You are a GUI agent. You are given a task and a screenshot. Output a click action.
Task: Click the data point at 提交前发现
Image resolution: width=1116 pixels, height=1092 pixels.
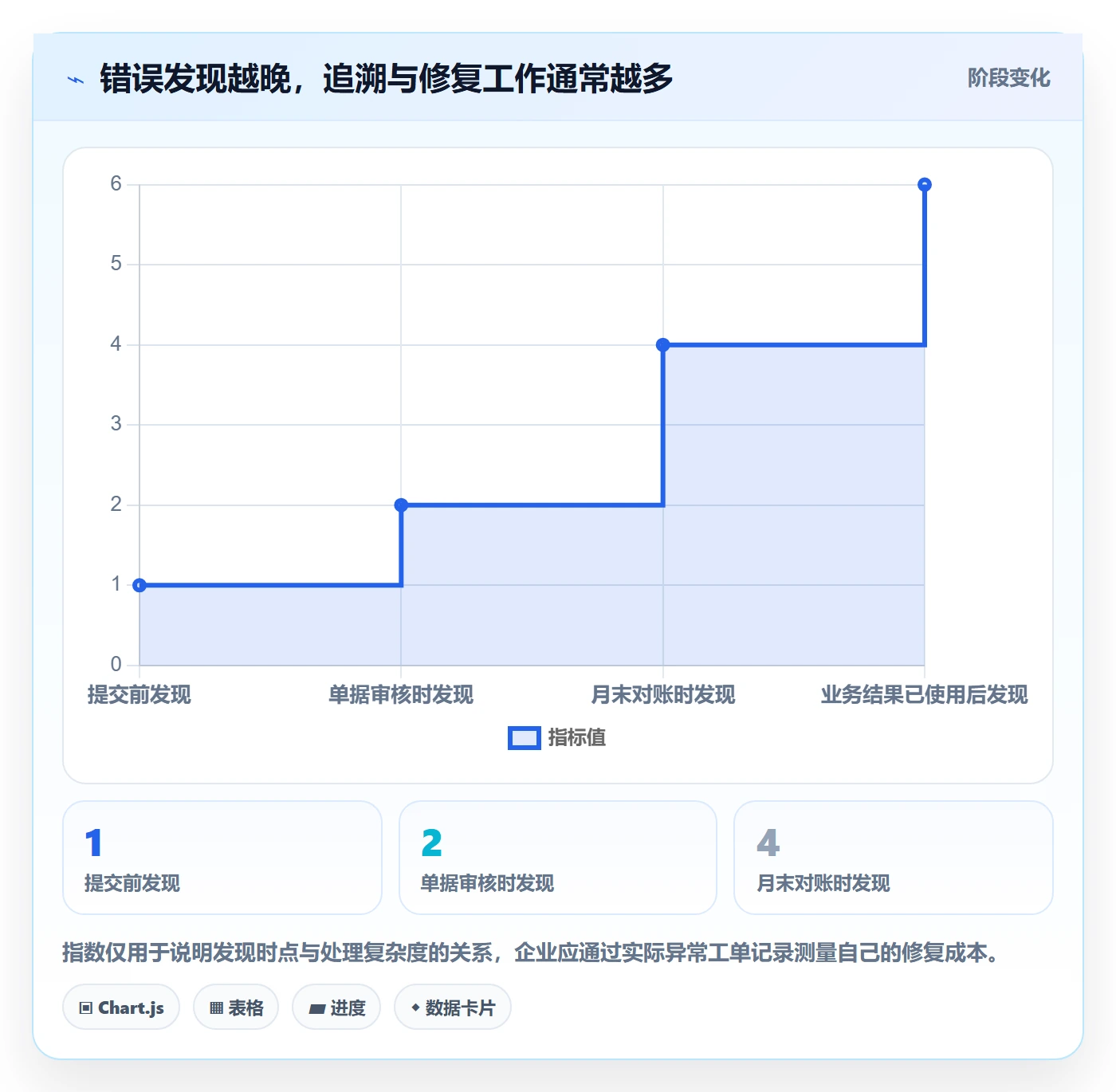(139, 585)
